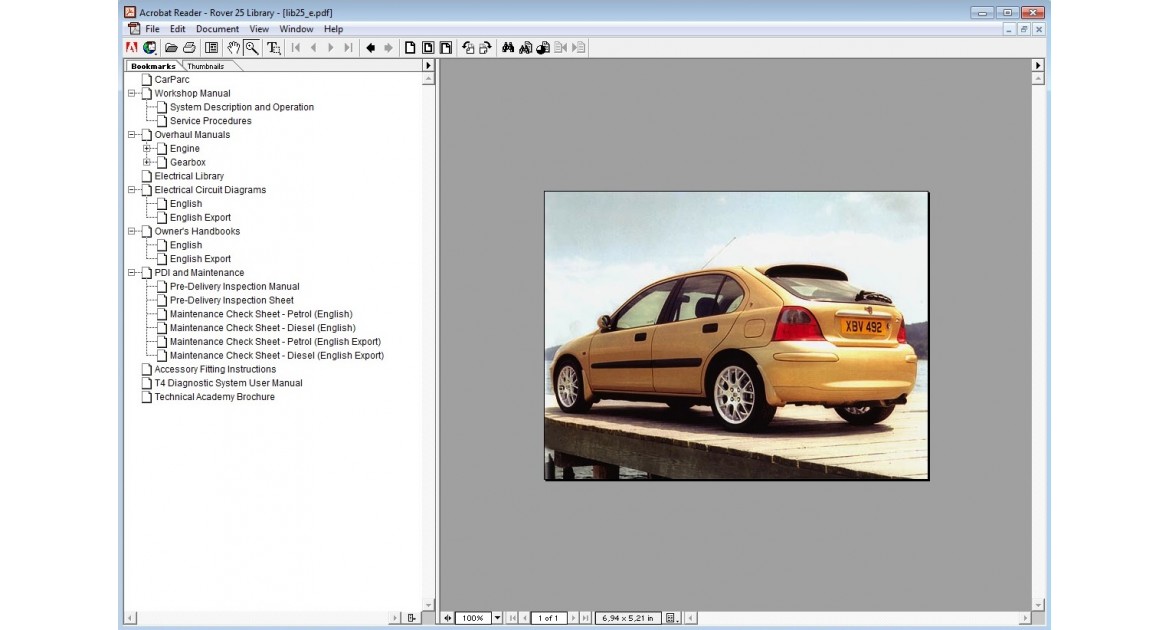The height and width of the screenshot is (630, 1170).
Task: Select the Hand tool
Action: click(x=234, y=48)
